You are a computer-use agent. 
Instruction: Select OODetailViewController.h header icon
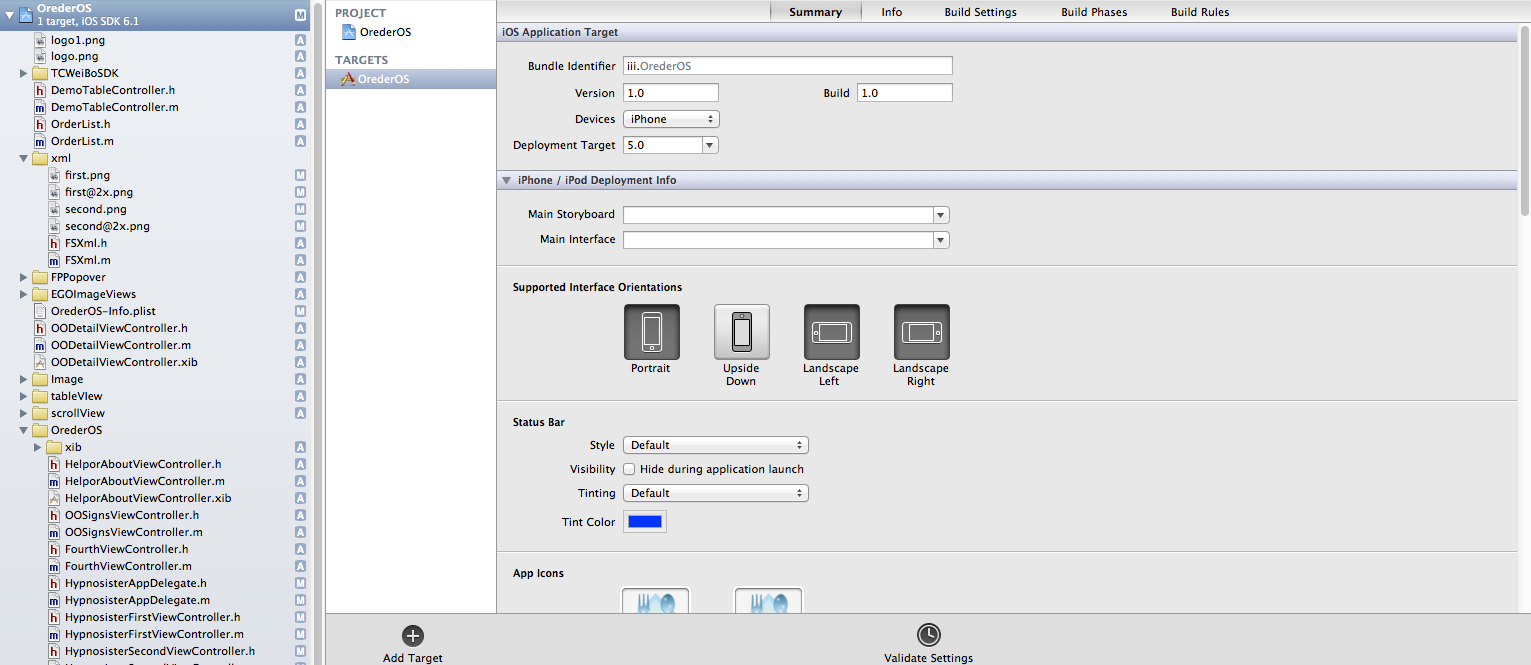40,328
